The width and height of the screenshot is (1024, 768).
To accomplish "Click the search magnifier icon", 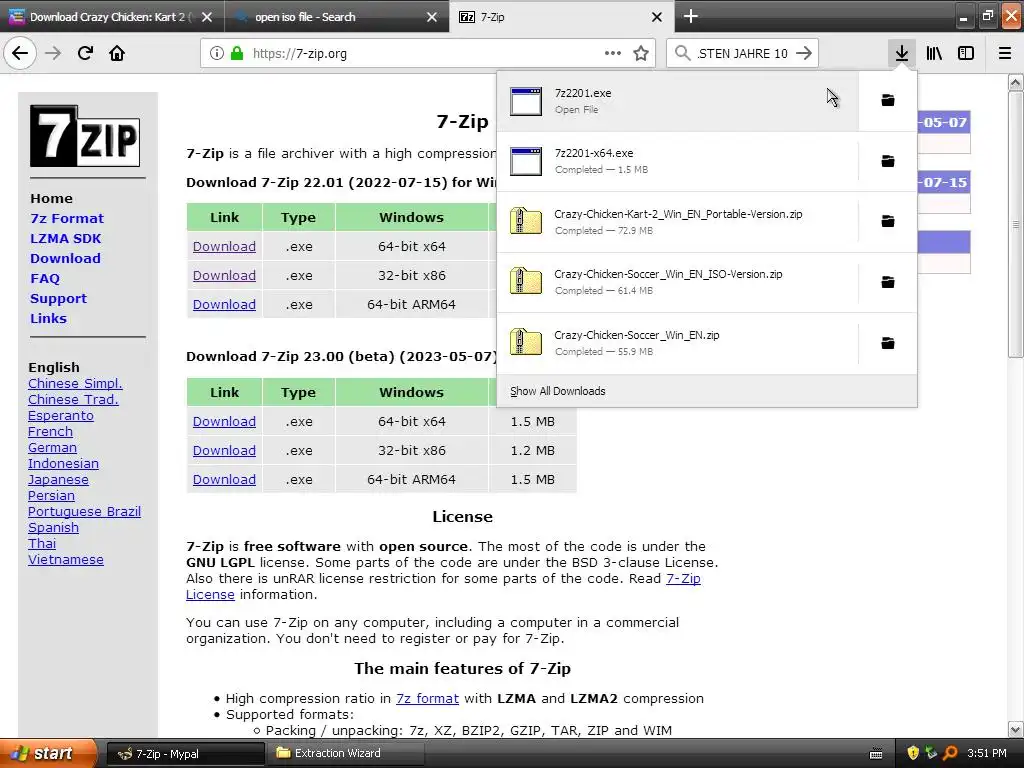I will point(682,53).
